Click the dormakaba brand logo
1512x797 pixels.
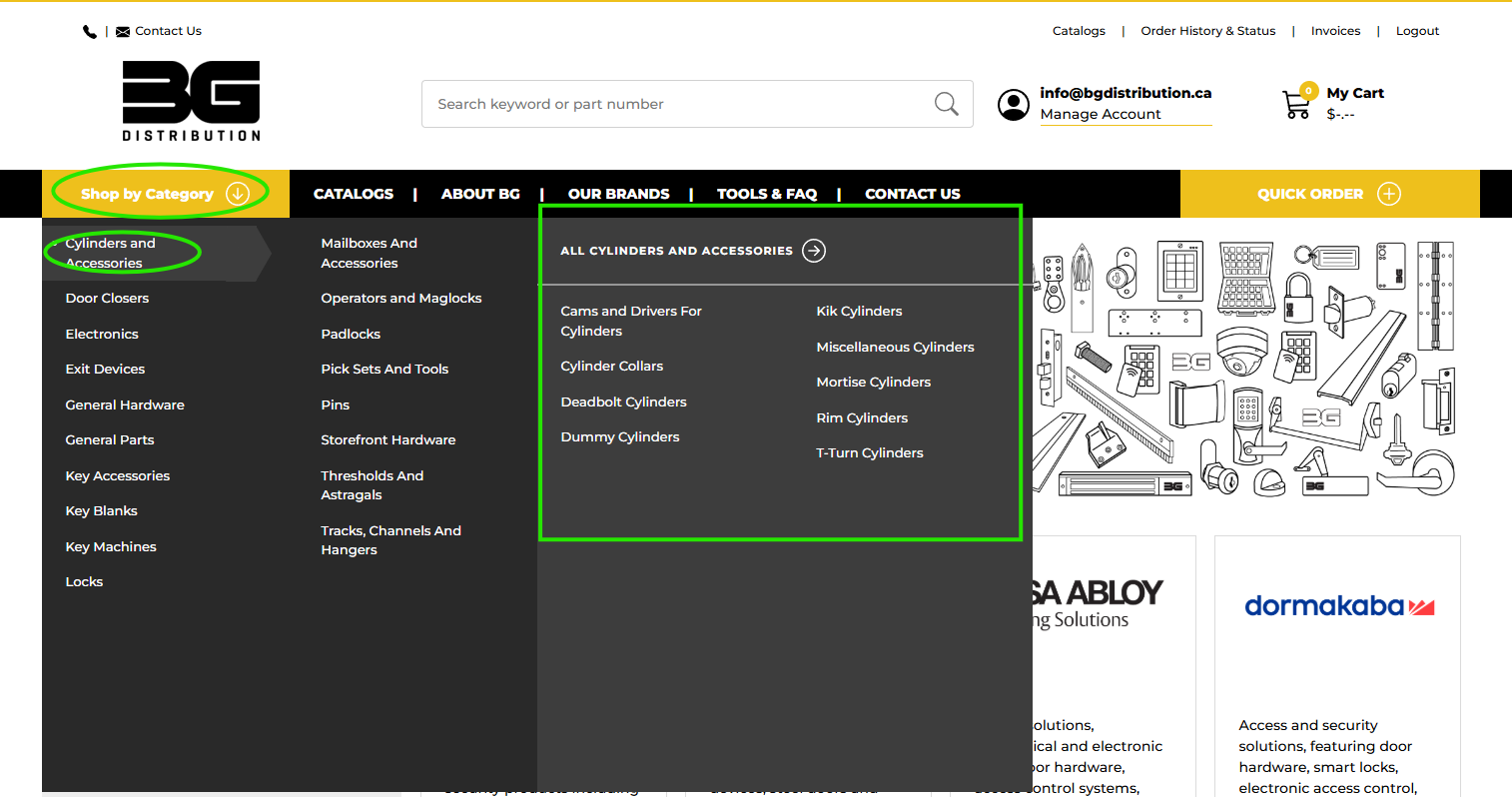click(x=1339, y=606)
